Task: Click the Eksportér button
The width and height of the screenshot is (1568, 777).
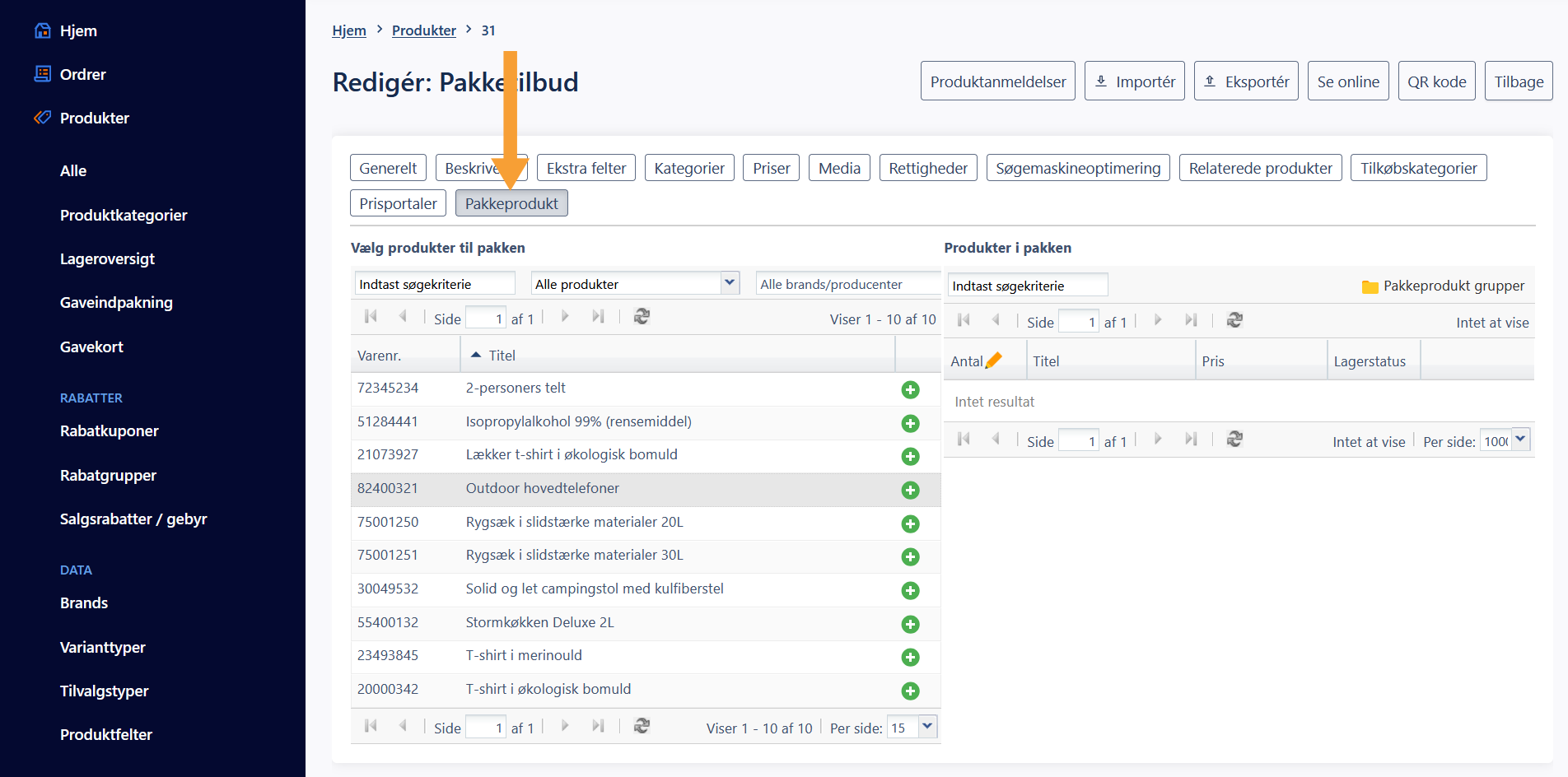Action: coord(1245,81)
